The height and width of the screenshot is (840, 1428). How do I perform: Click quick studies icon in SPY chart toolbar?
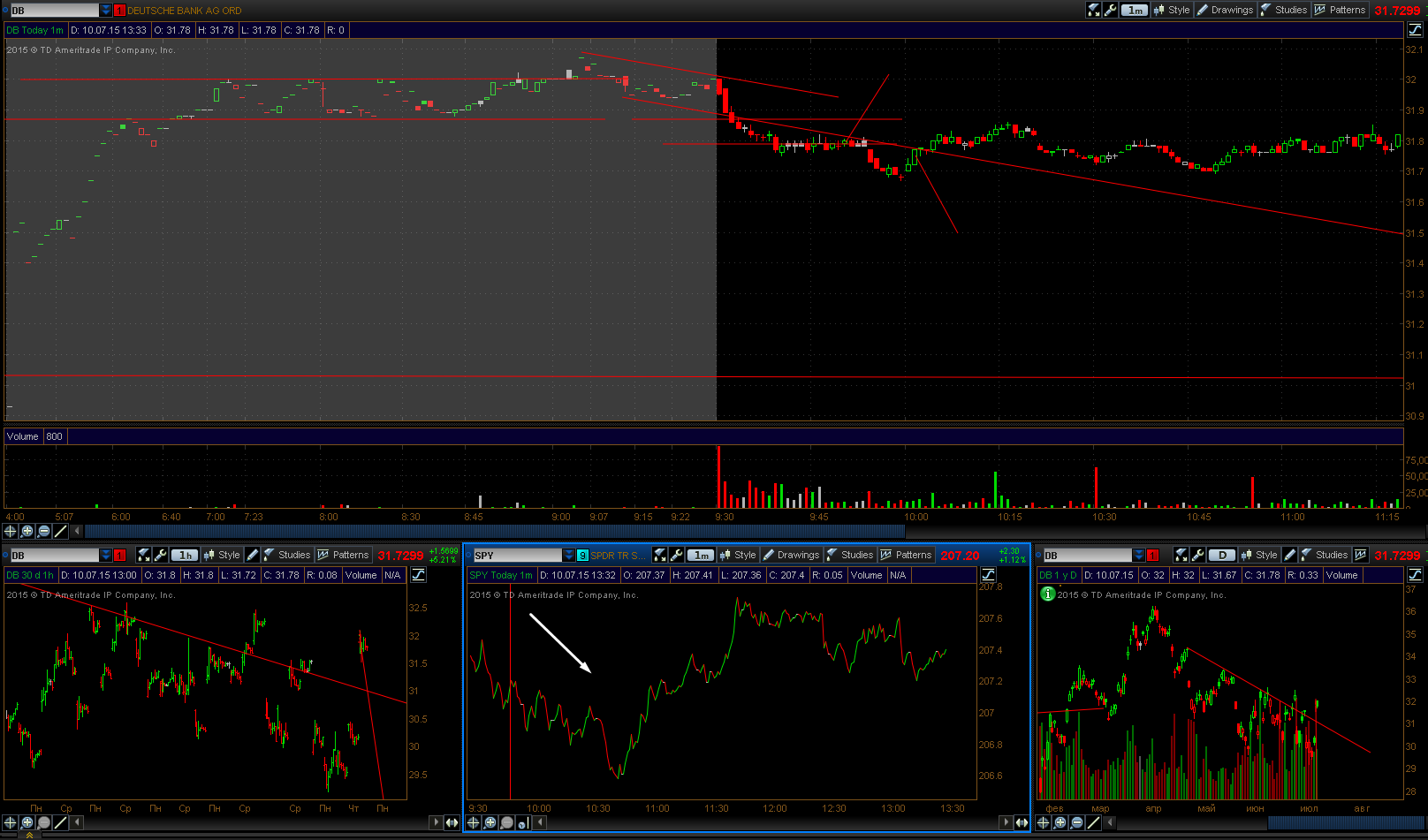point(660,555)
